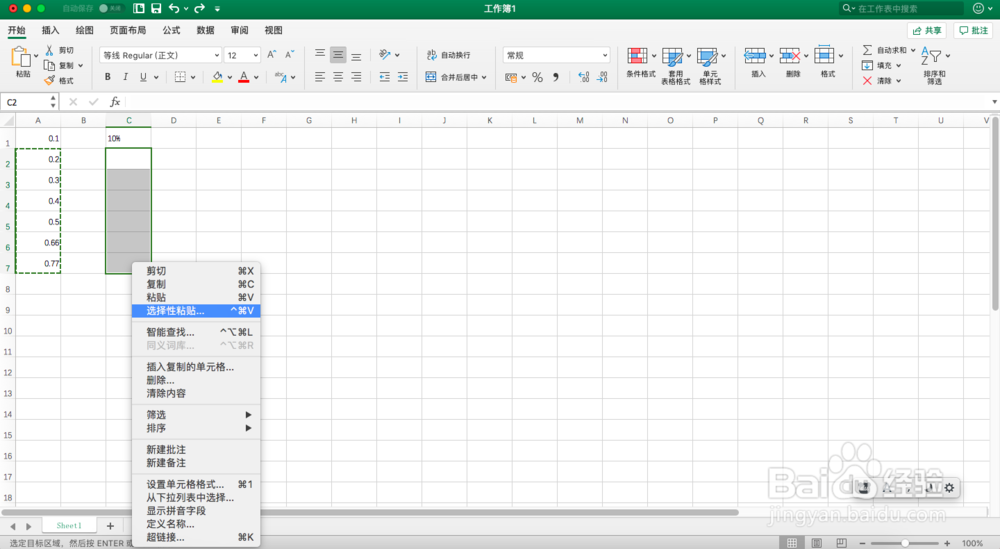Choose 设置单元格格式 from context menu

(196, 485)
